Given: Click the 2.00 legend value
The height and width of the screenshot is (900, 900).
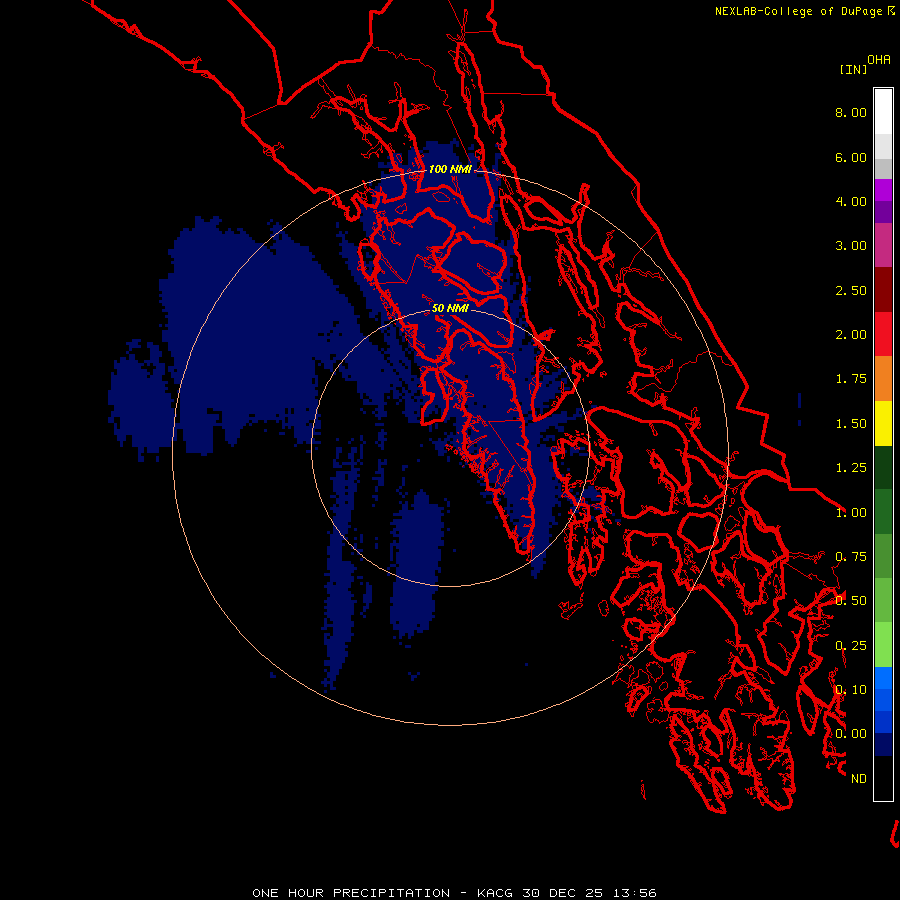Looking at the screenshot, I should 851,335.
